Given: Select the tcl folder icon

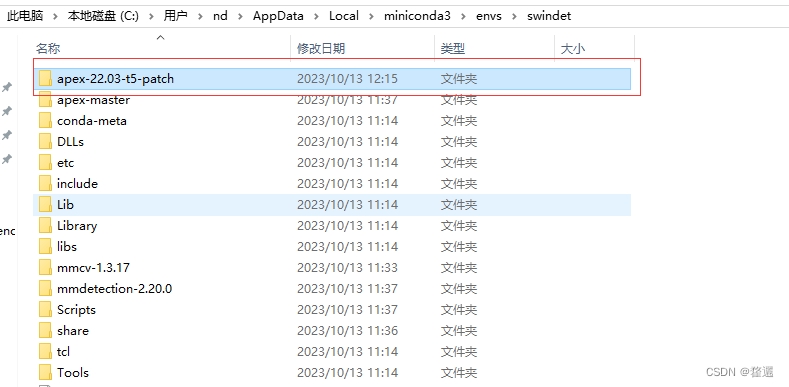Looking at the screenshot, I should 45,351.
